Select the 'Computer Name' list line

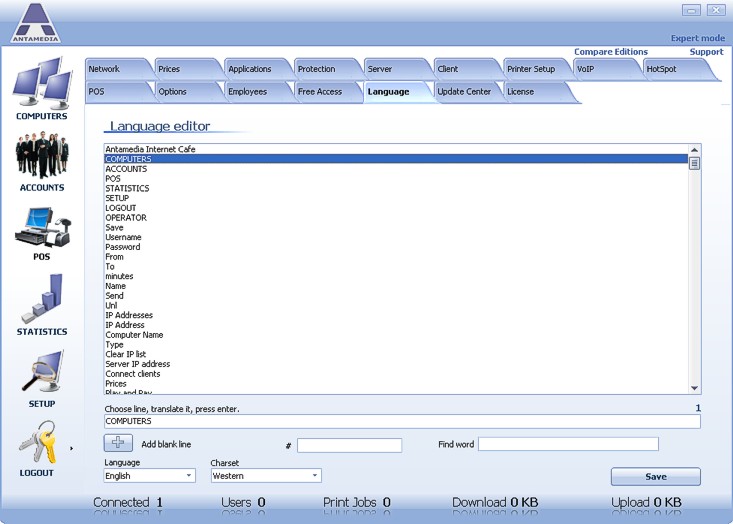pyautogui.click(x=396, y=335)
